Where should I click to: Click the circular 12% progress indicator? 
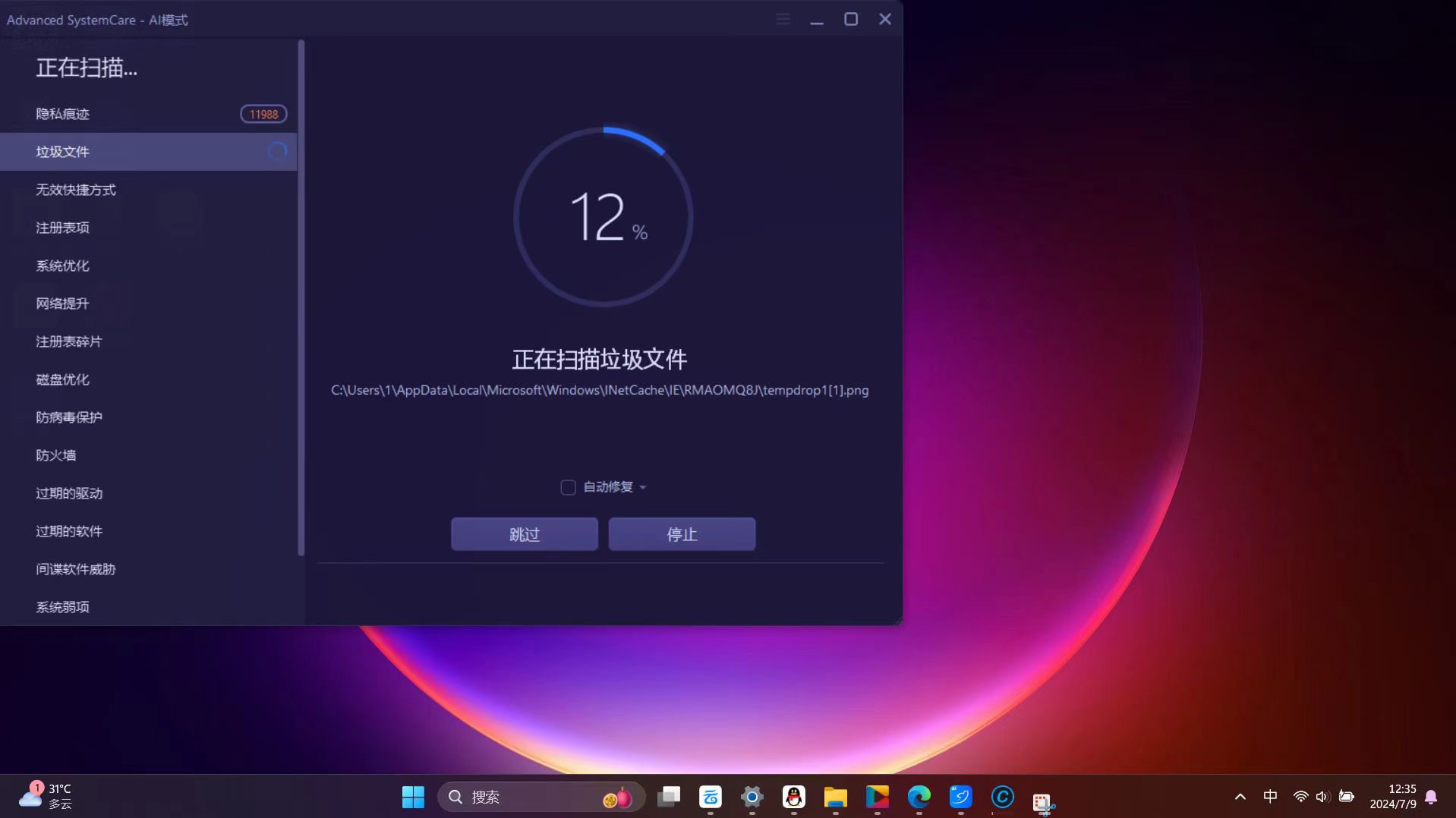point(604,218)
